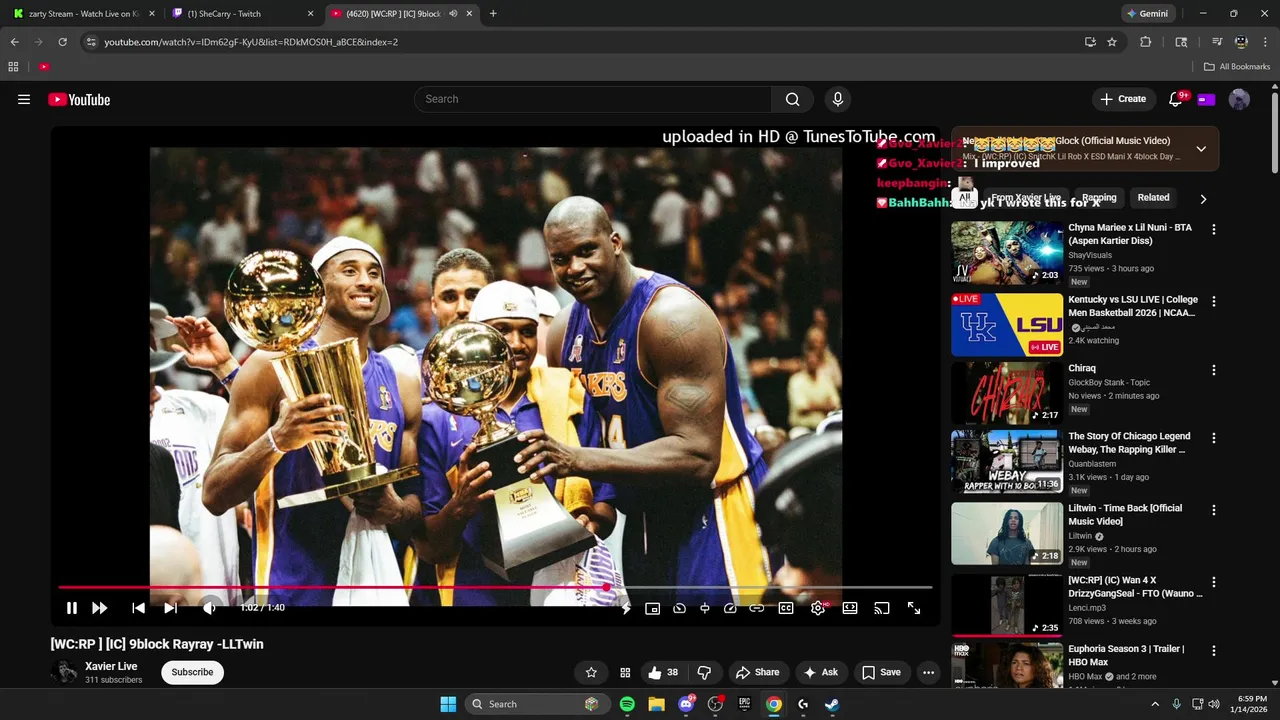Open the Liltwin Time Back title link
This screenshot has height=720, width=1280.
1125,514
